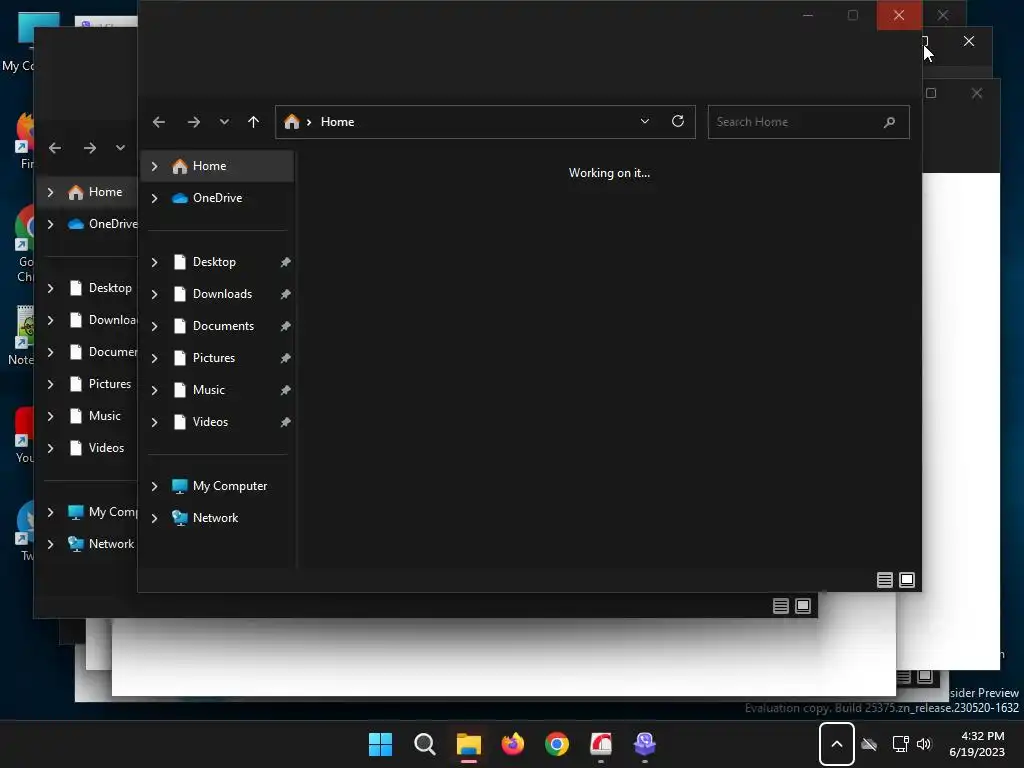Go forward in second Explorer window
The height and width of the screenshot is (768, 1024).
(89, 148)
